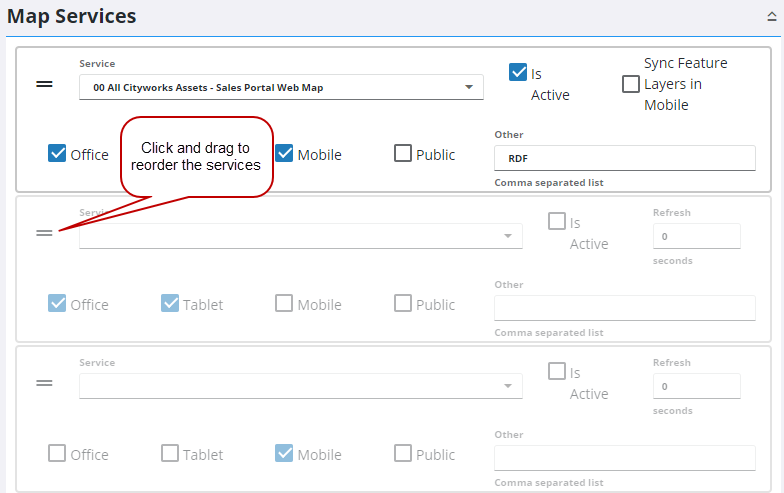The width and height of the screenshot is (784, 493).
Task: Open the second service's dropdown arrow
Action: point(509,236)
